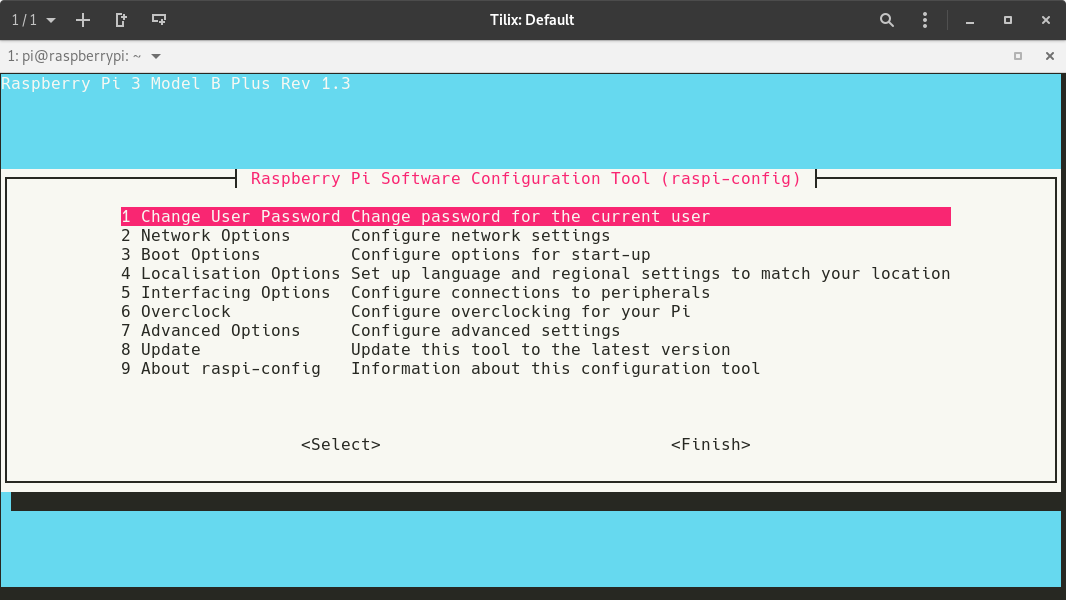Minimize the Tilix window

click(969, 20)
